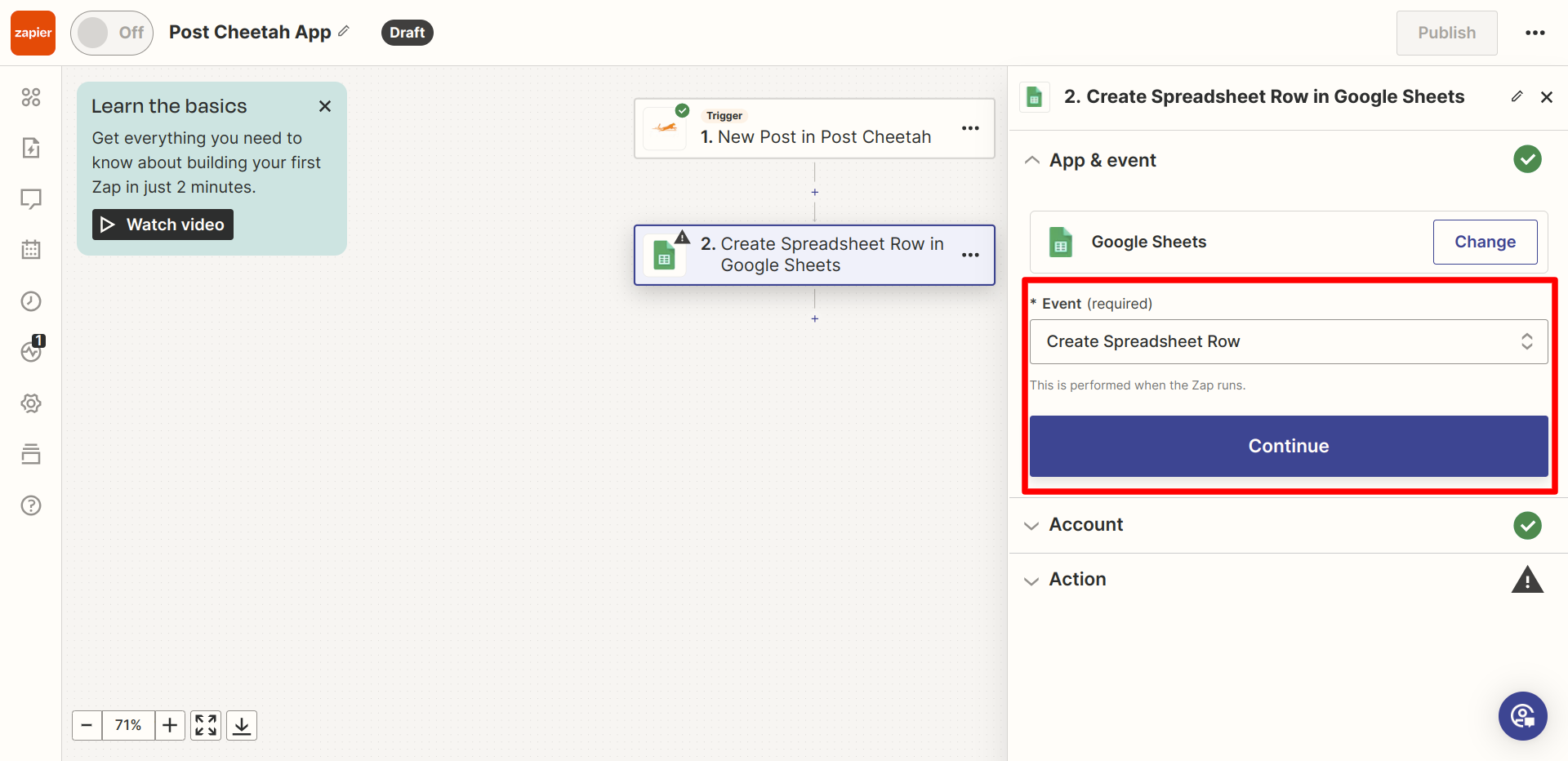Expand the Action section
Screen dimensions: 1568x761
(1032, 580)
